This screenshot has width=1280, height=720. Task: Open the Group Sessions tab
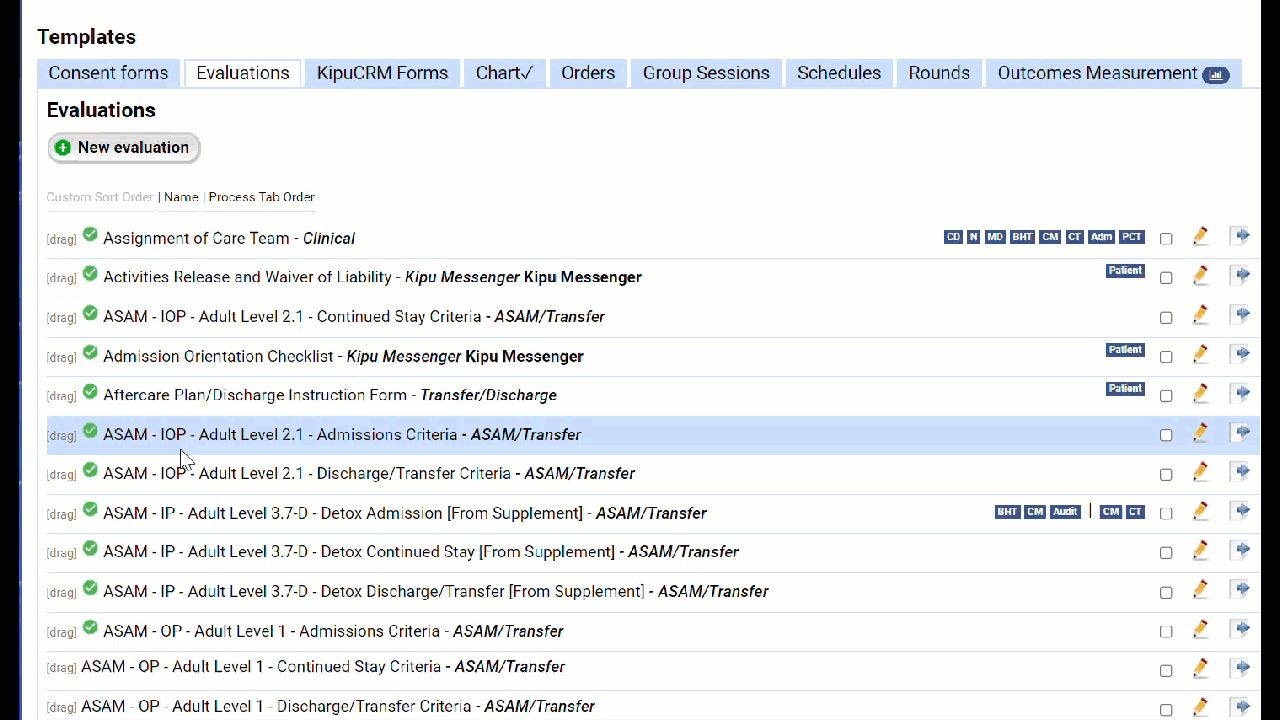706,73
